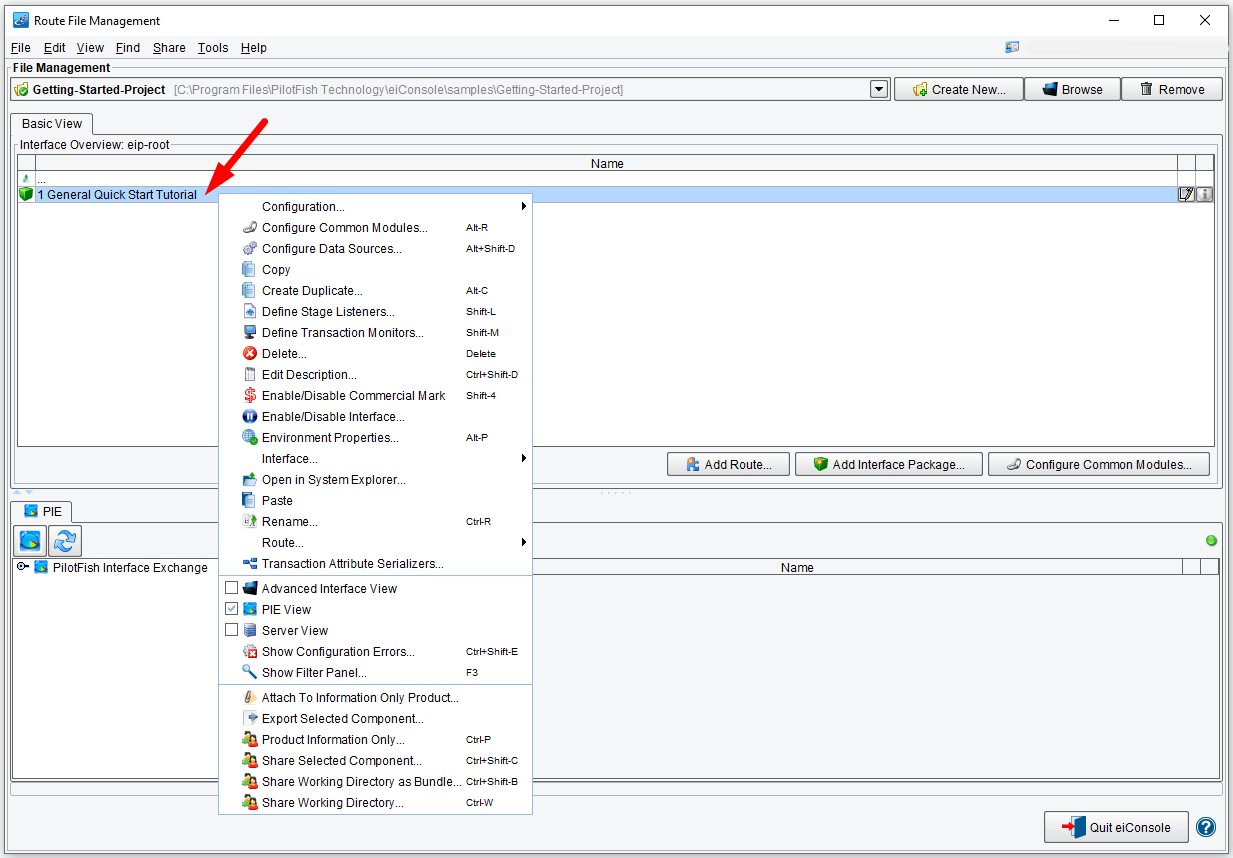The width and height of the screenshot is (1233, 858).
Task: Click the Show Configuration Errors icon
Action: (x=250, y=652)
